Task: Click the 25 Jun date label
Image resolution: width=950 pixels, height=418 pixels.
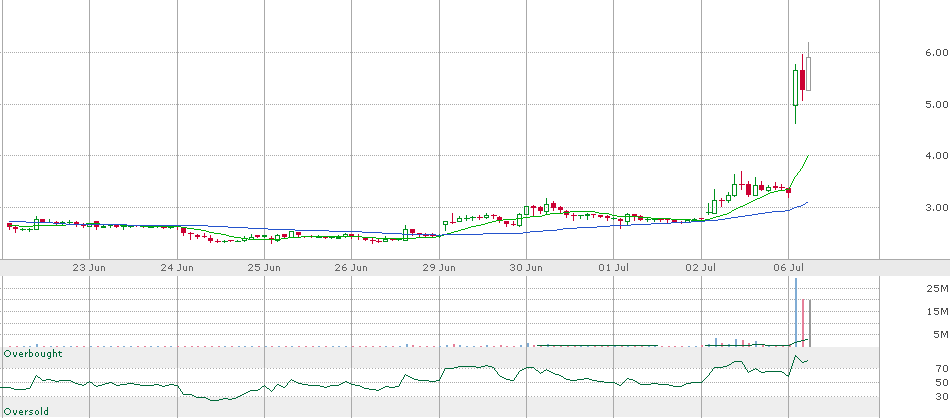Action: (x=265, y=267)
